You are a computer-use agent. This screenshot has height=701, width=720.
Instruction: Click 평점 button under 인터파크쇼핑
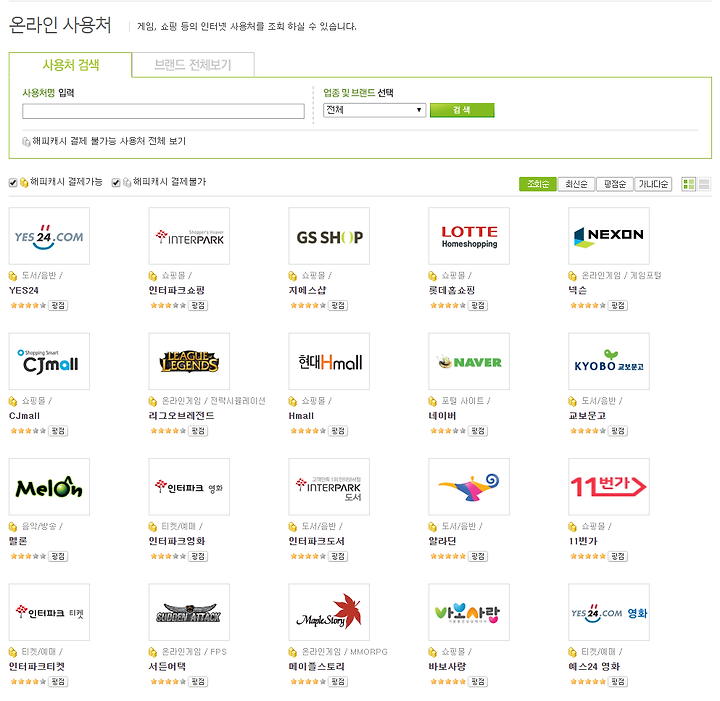tap(198, 305)
